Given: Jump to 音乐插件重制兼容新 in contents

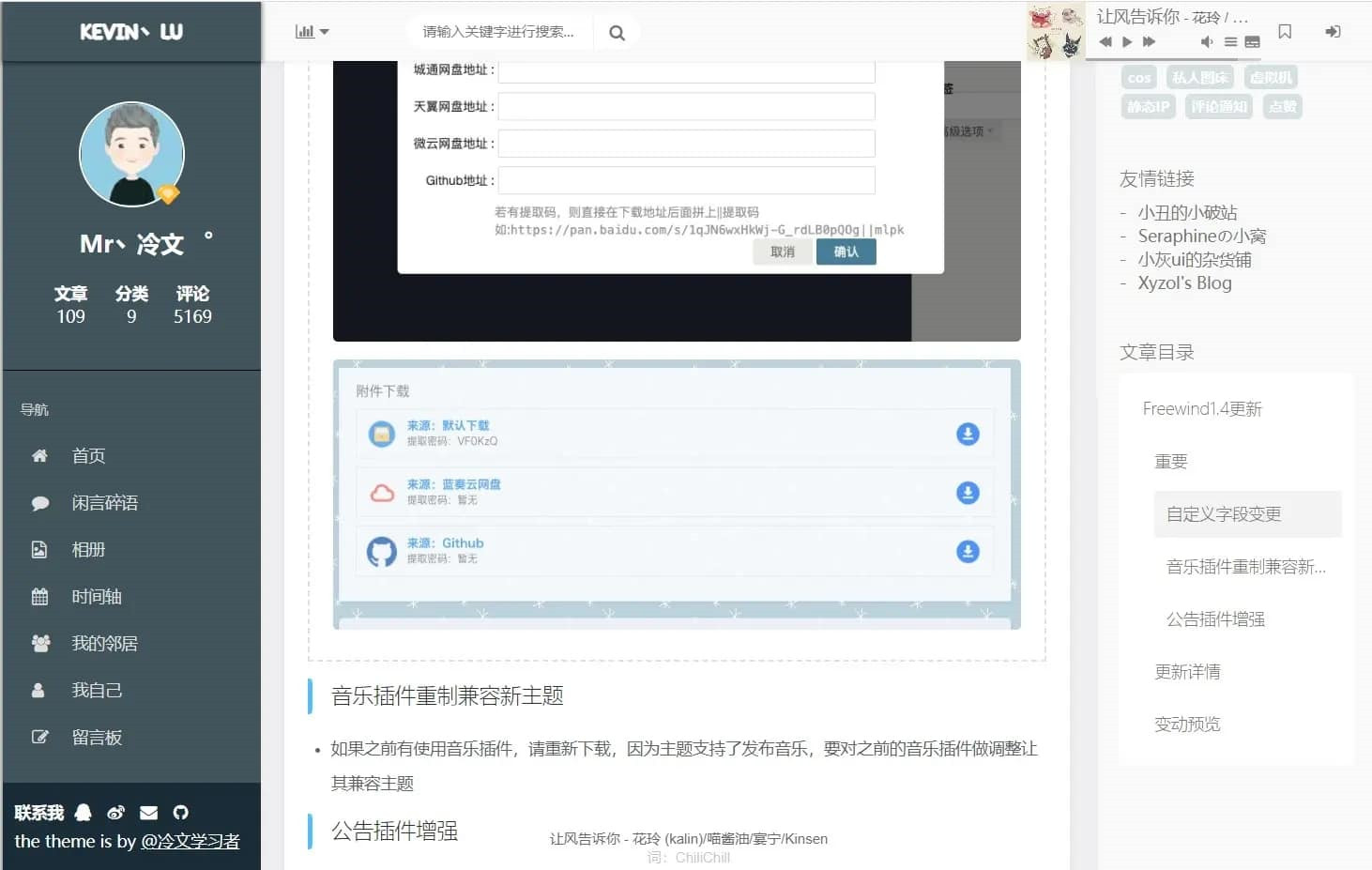Looking at the screenshot, I should (1246, 567).
